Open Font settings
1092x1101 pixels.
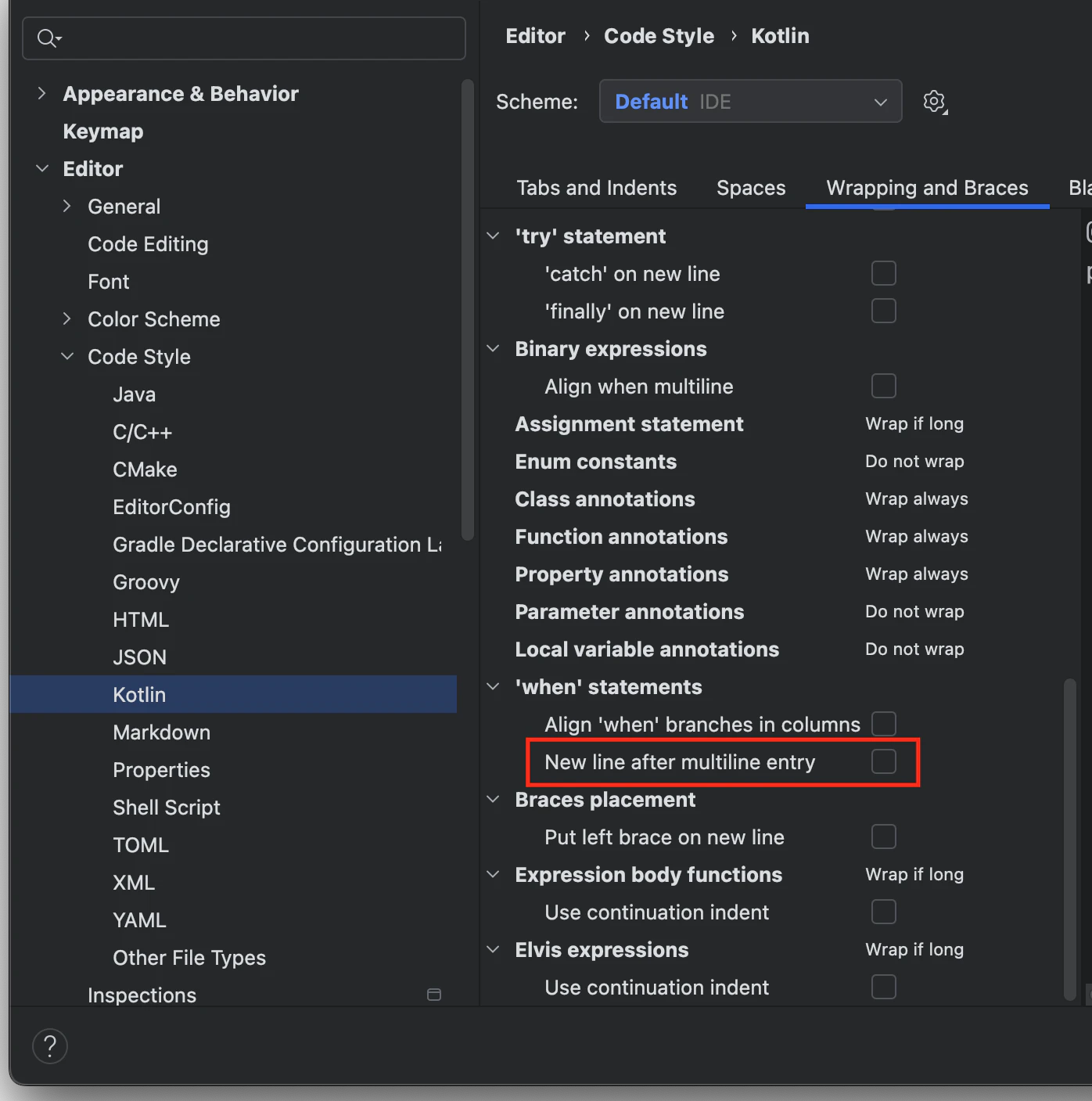(x=109, y=282)
